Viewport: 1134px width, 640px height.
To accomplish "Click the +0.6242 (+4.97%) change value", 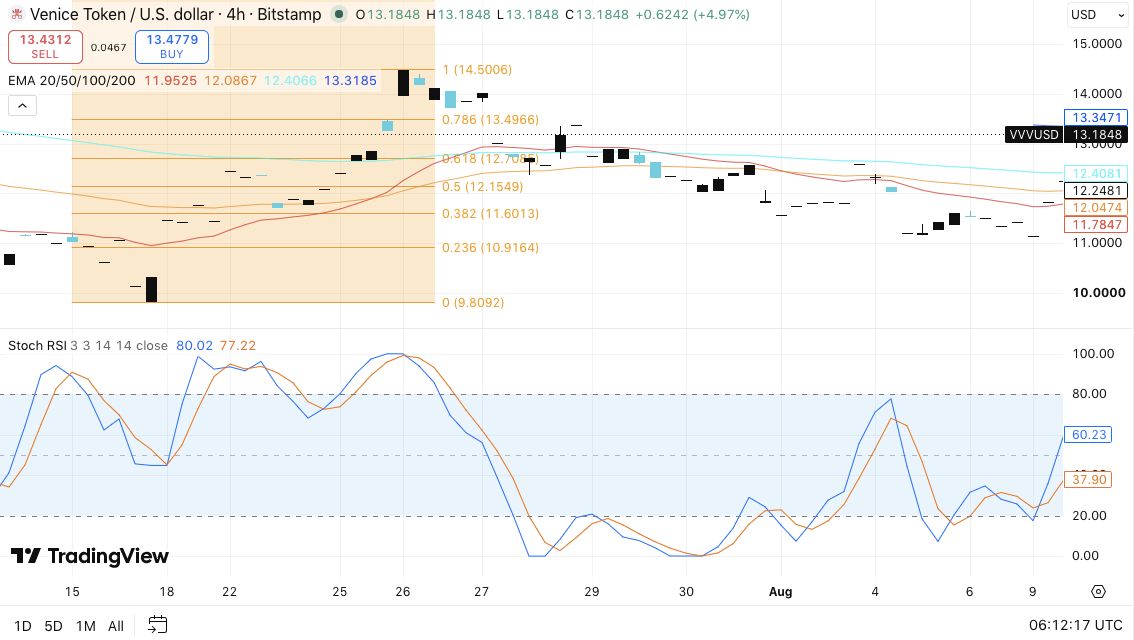I will [692, 14].
